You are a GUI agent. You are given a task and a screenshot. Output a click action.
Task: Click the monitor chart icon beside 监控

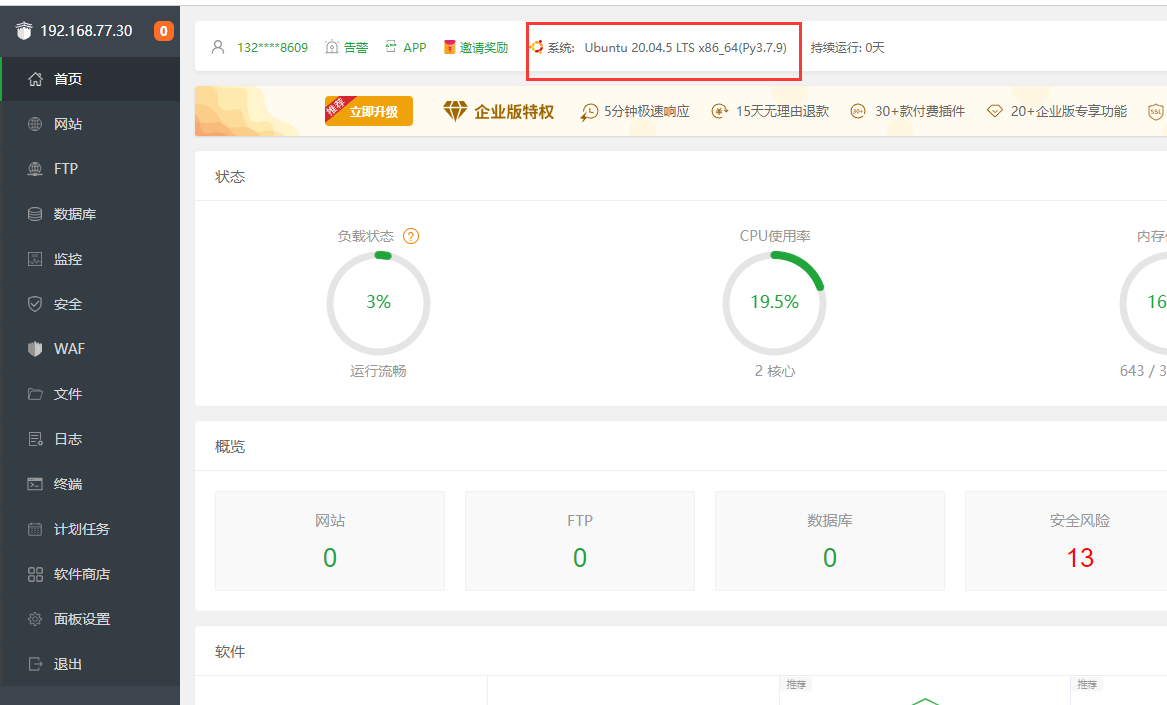pos(35,259)
